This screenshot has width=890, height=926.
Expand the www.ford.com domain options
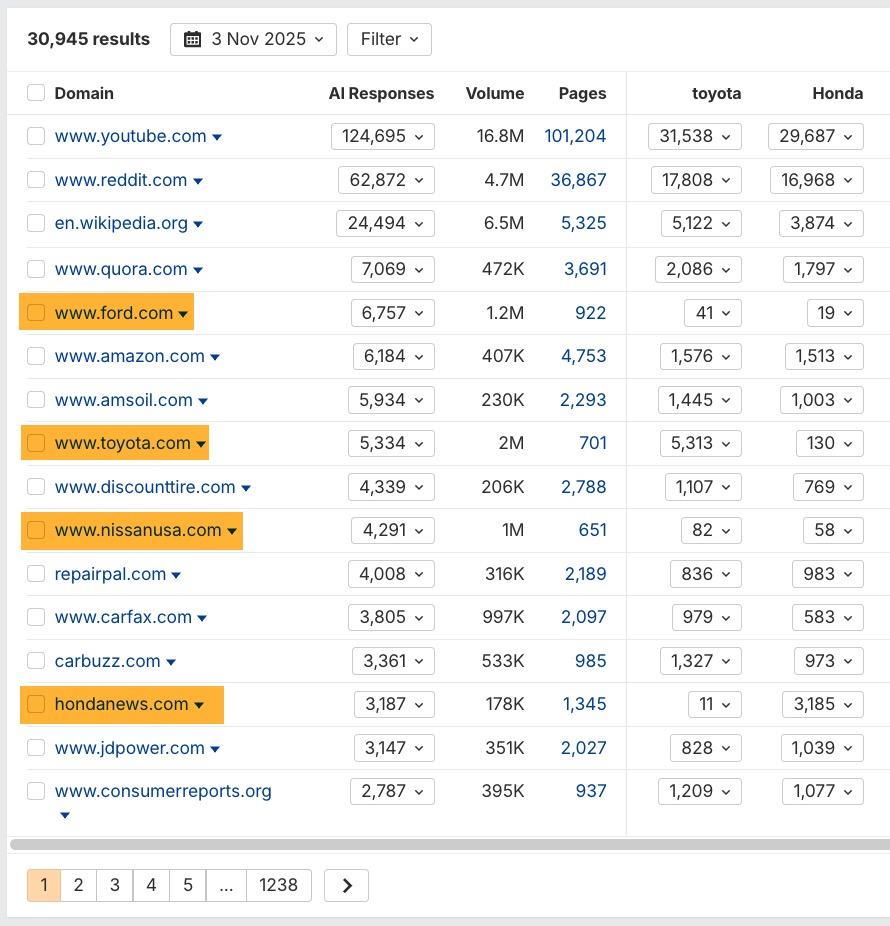coord(183,313)
